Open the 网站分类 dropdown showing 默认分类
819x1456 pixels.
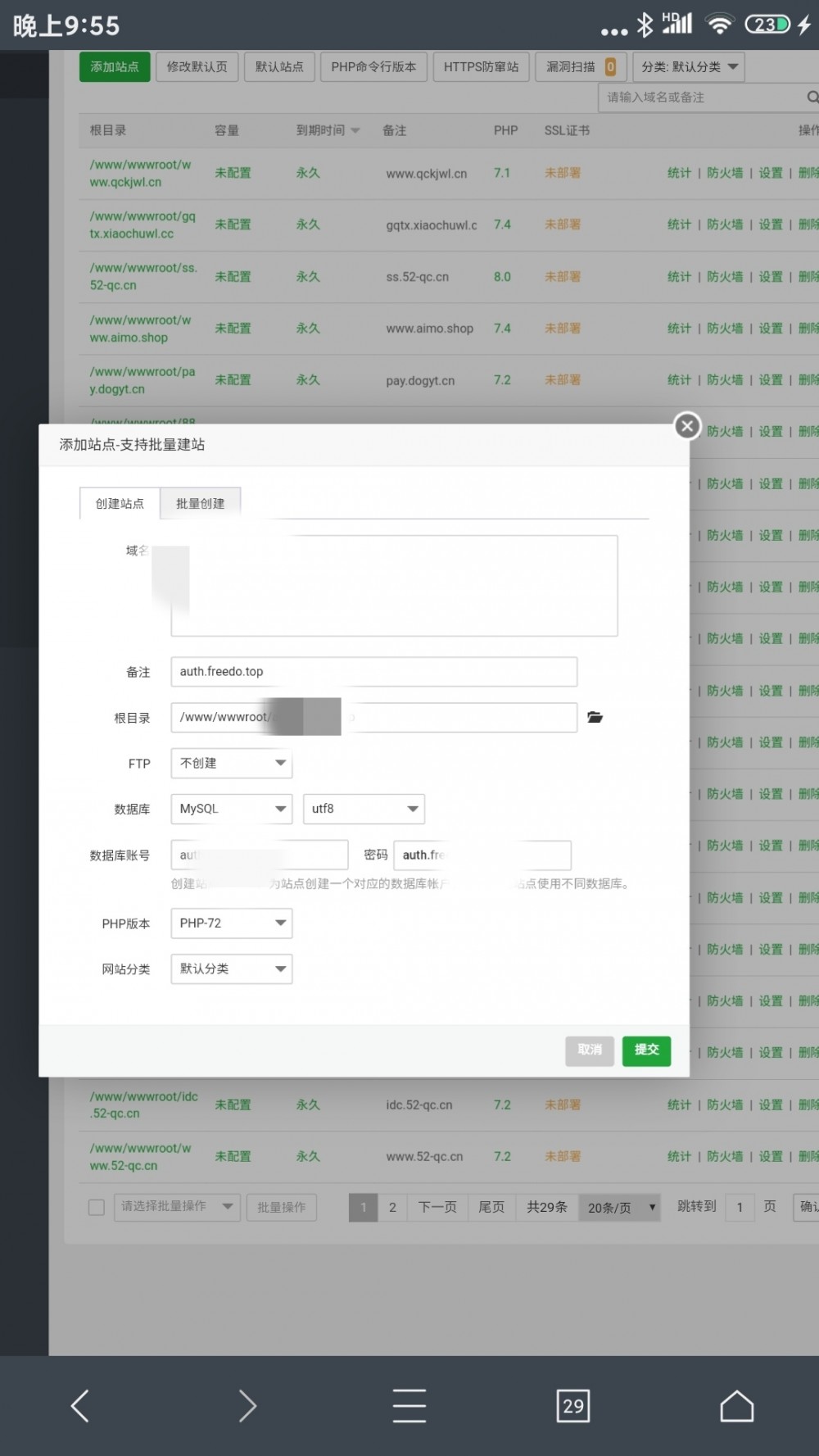[x=232, y=969]
